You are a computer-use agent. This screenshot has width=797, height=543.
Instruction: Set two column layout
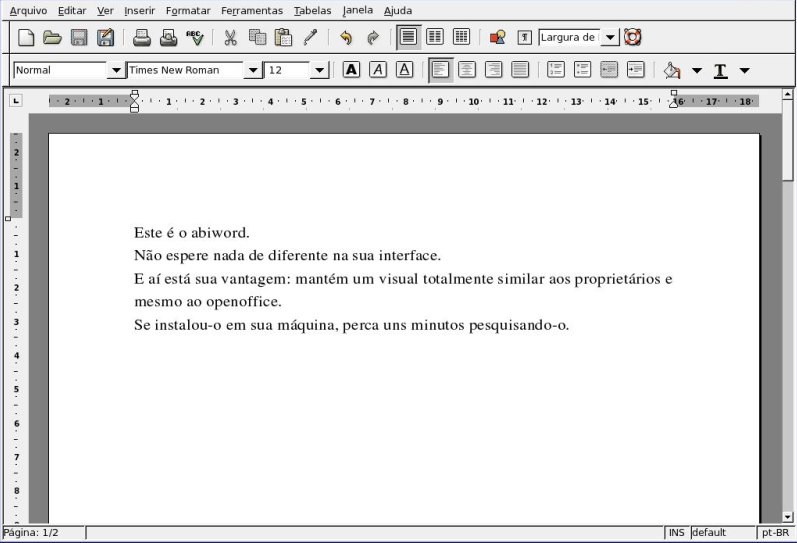point(435,37)
